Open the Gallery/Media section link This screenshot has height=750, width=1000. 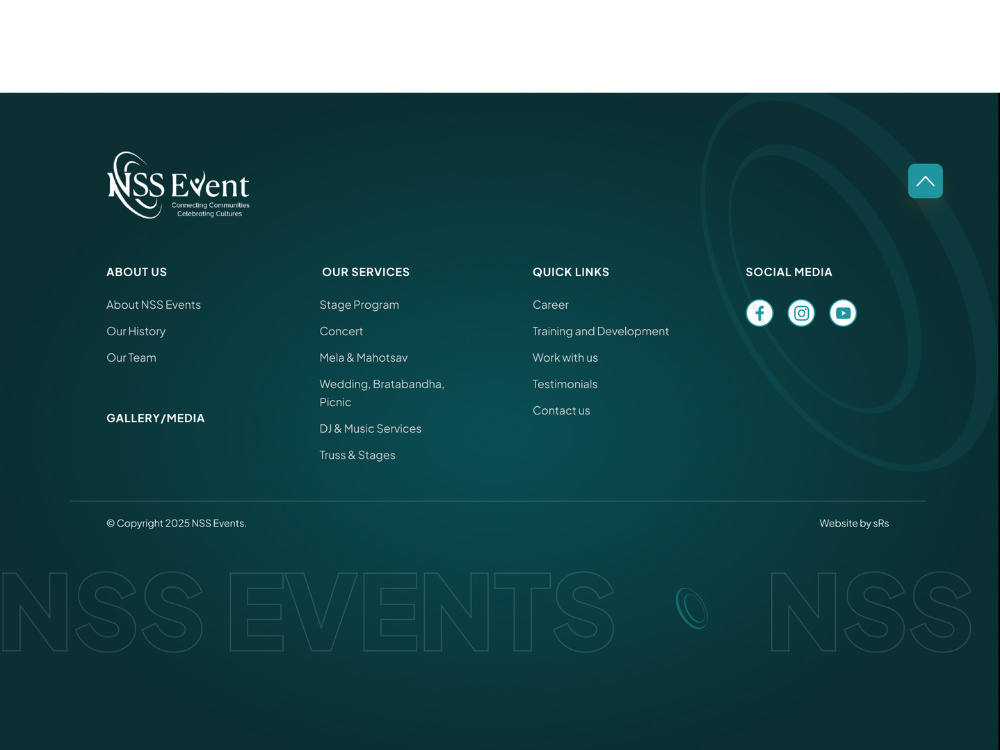coord(156,418)
